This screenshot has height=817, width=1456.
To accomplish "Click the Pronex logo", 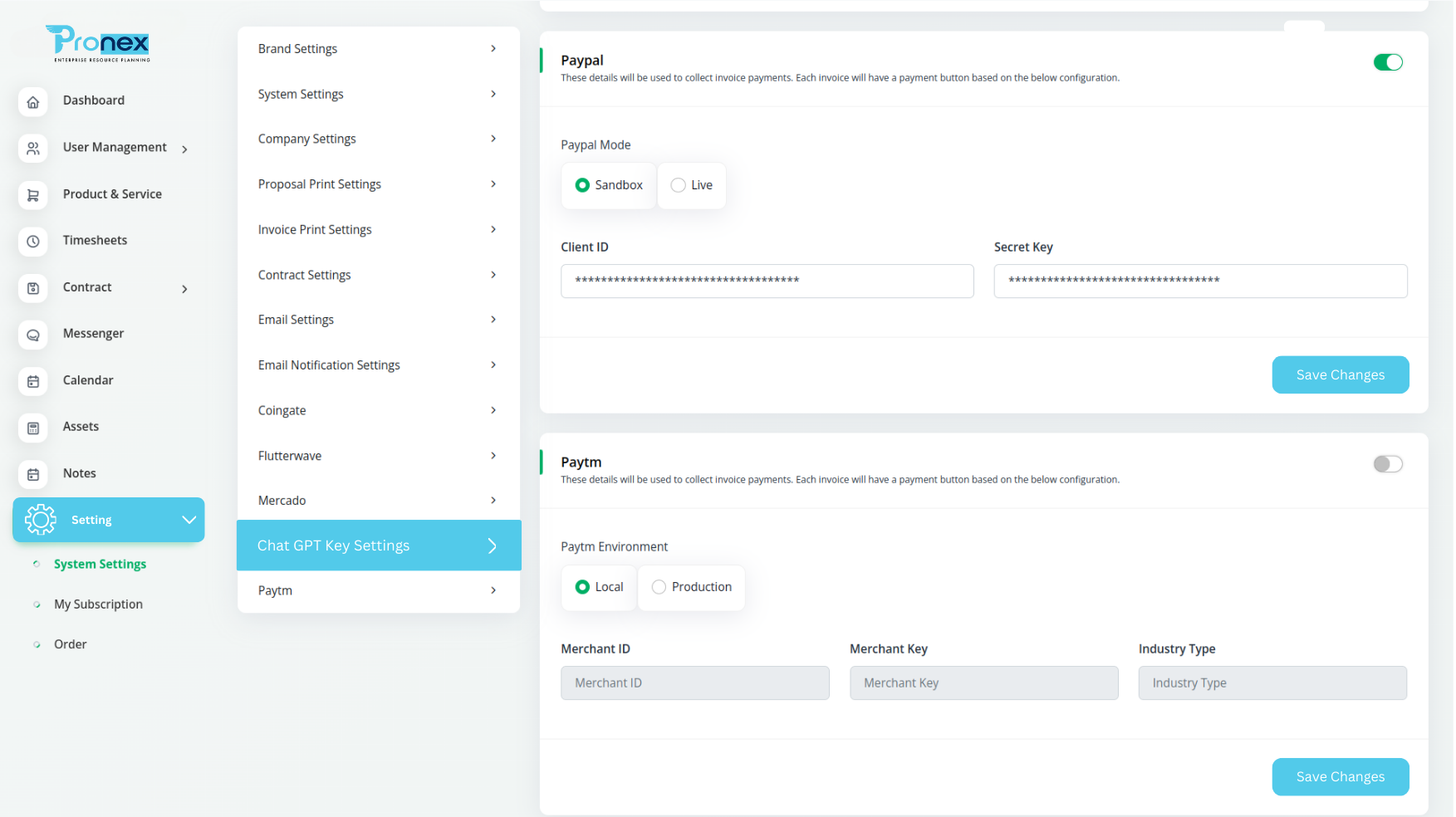I will tap(98, 44).
